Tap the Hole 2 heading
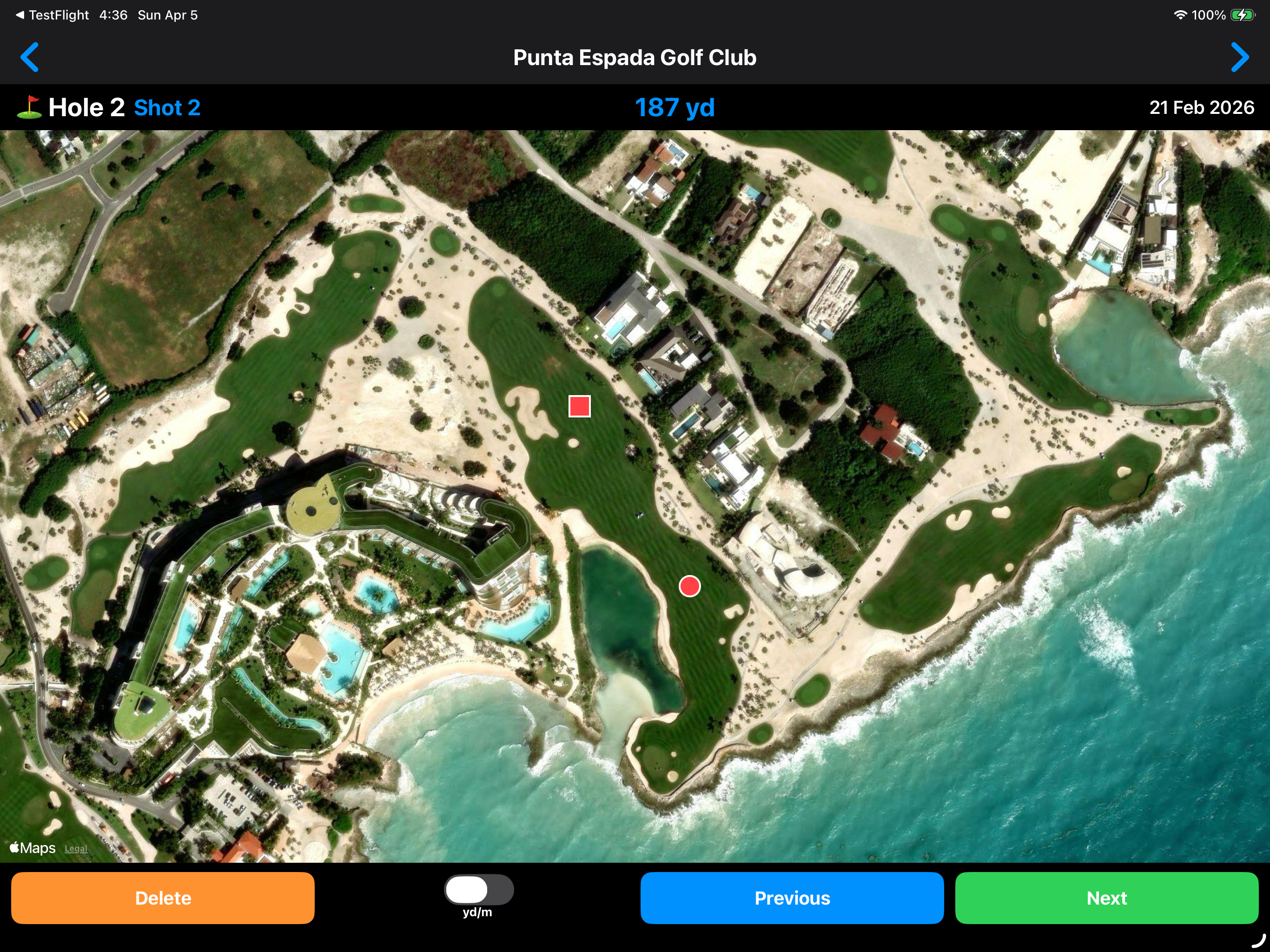The width and height of the screenshot is (1270, 952). click(86, 107)
